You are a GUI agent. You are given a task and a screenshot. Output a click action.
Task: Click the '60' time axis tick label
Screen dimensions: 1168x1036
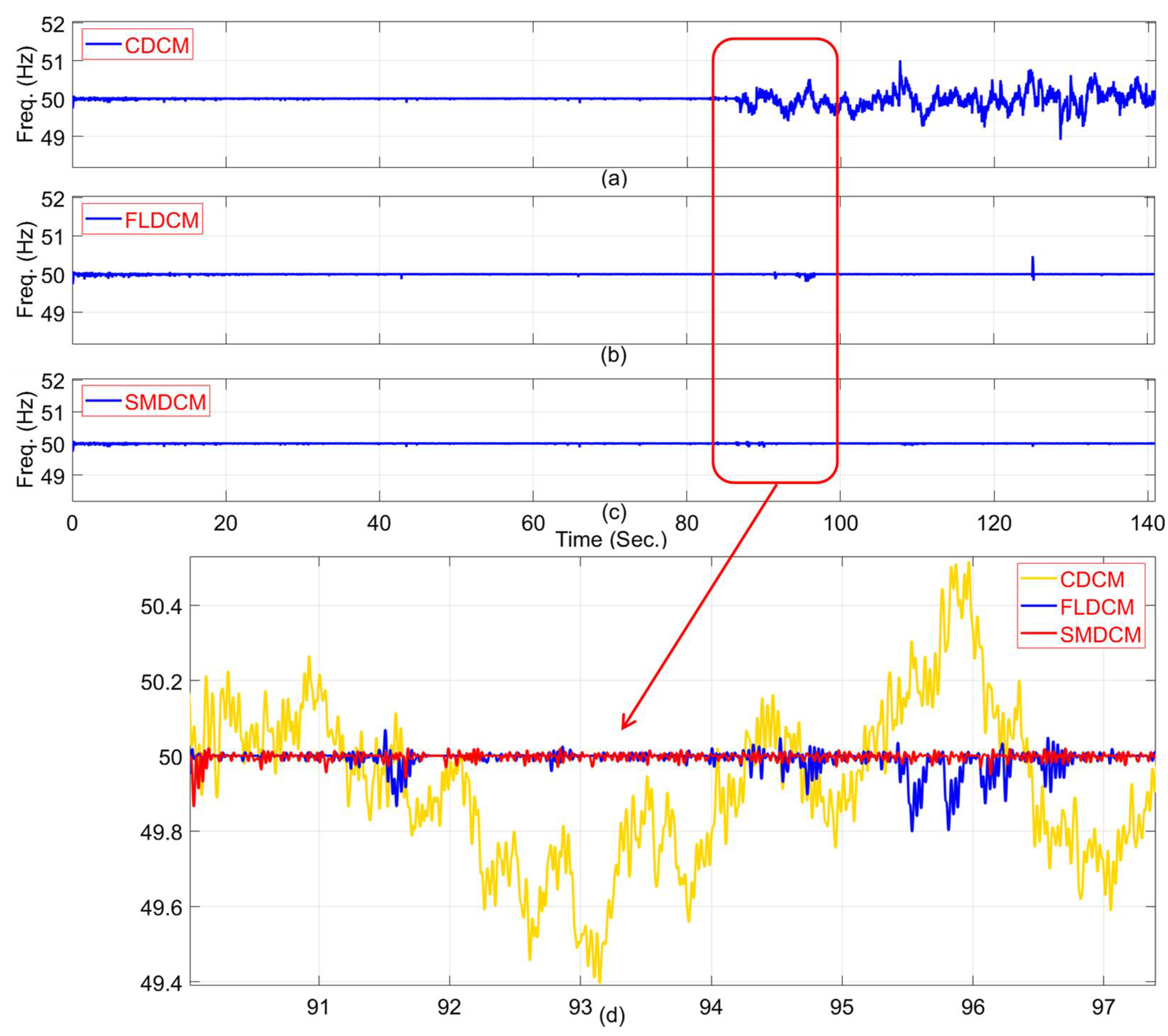[x=533, y=523]
